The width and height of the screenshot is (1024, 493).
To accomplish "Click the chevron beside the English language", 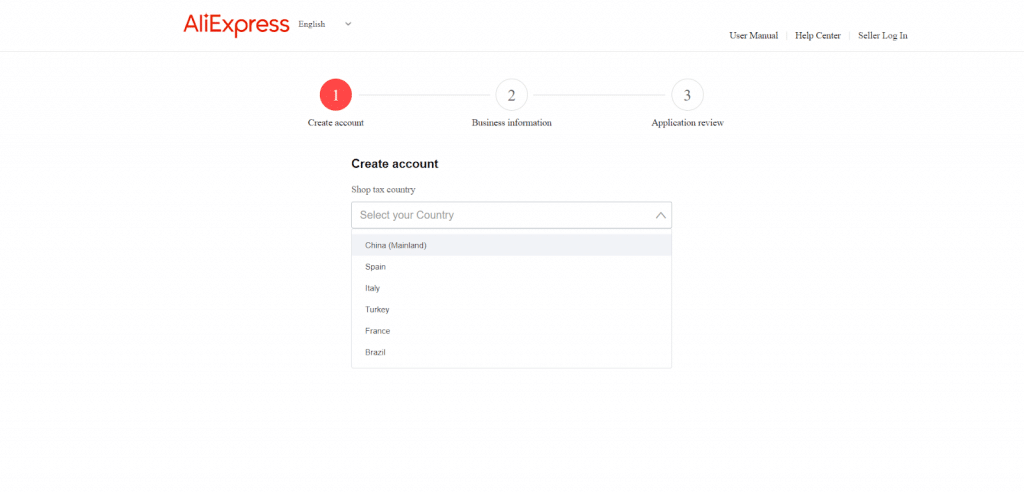I will tap(348, 24).
